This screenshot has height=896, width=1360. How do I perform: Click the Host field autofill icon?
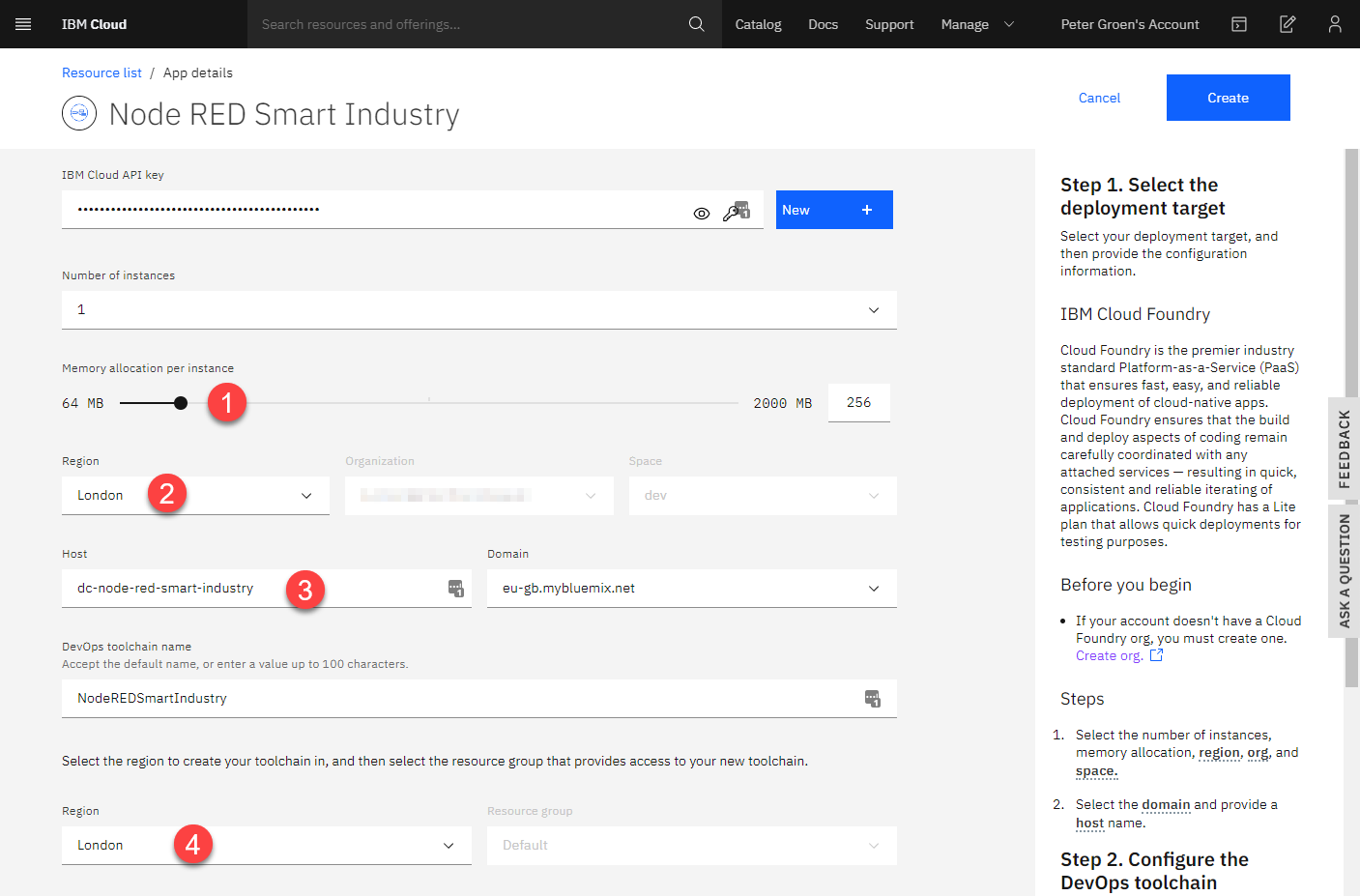tap(456, 588)
